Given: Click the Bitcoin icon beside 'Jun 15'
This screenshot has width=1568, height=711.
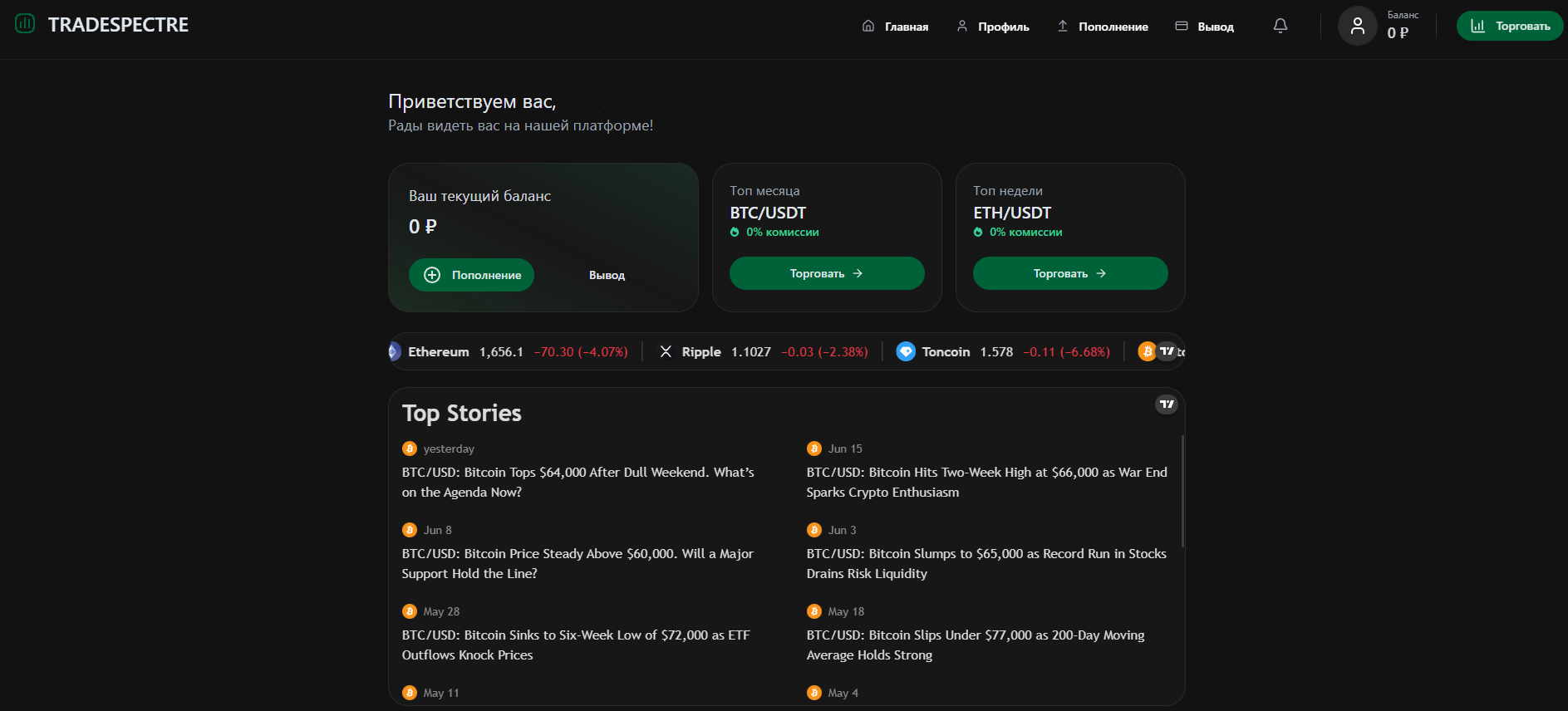Looking at the screenshot, I should click(814, 449).
